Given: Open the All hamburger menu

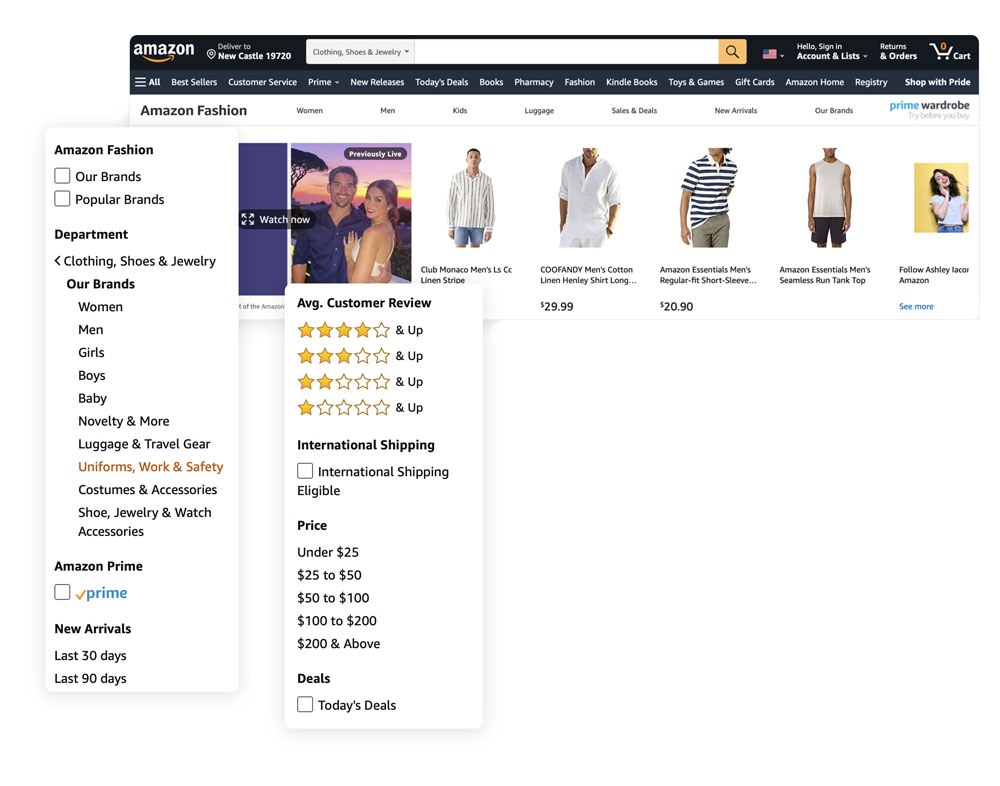Looking at the screenshot, I should pyautogui.click(x=147, y=82).
